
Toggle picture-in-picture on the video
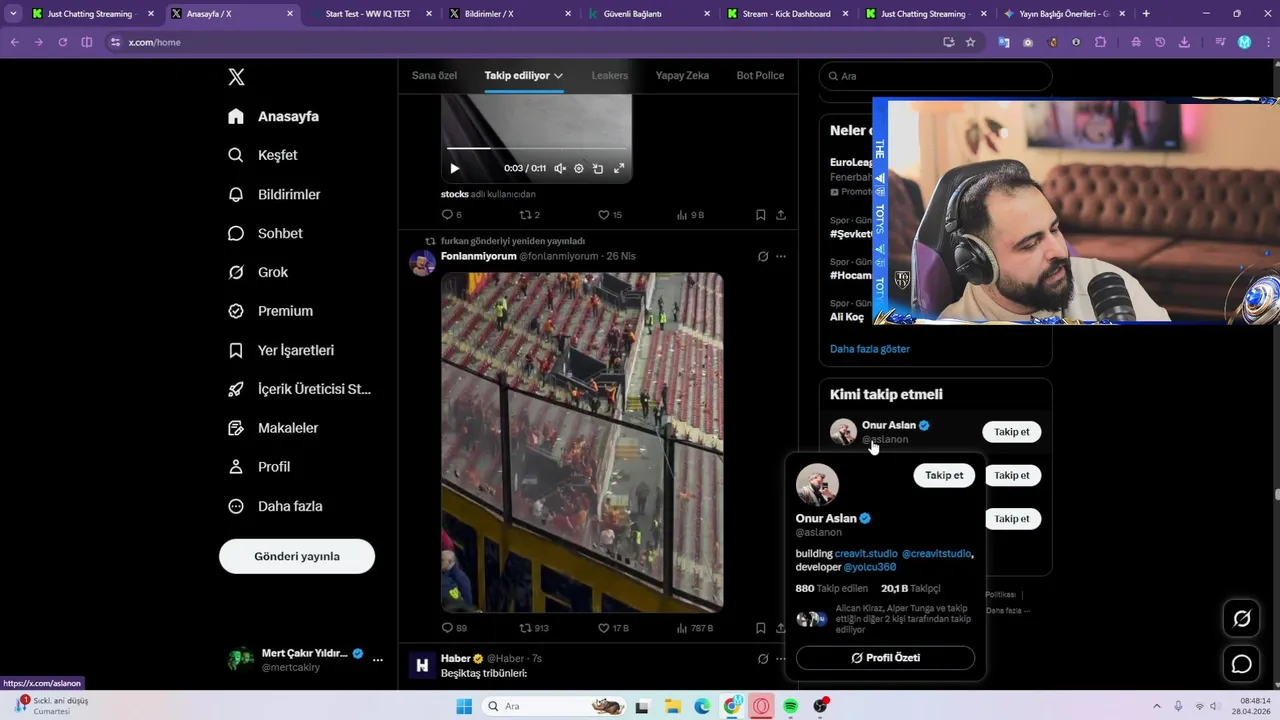coord(598,168)
